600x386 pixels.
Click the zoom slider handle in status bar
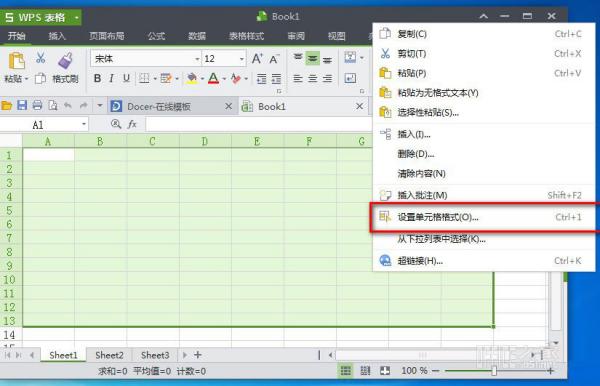pyautogui.click(x=494, y=371)
